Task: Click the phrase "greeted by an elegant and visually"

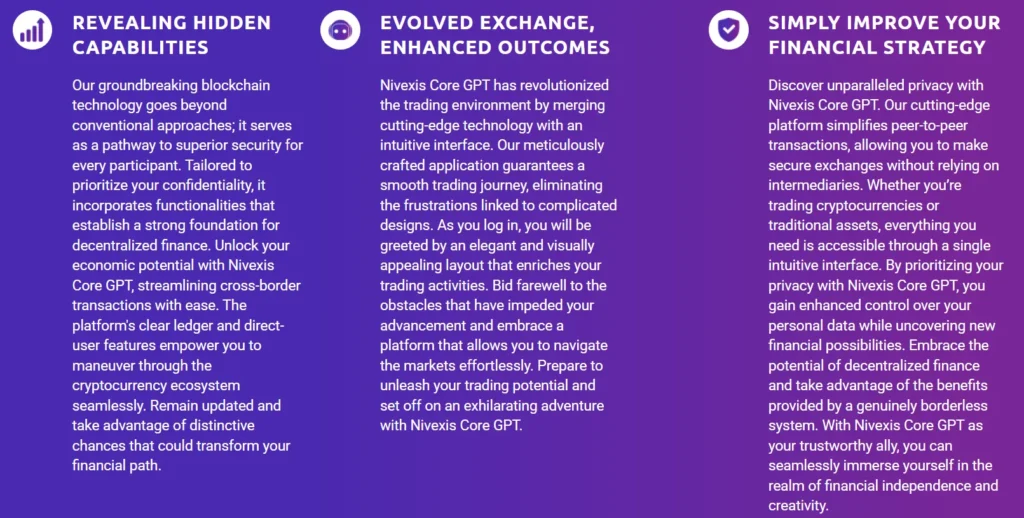Action: click(487, 245)
